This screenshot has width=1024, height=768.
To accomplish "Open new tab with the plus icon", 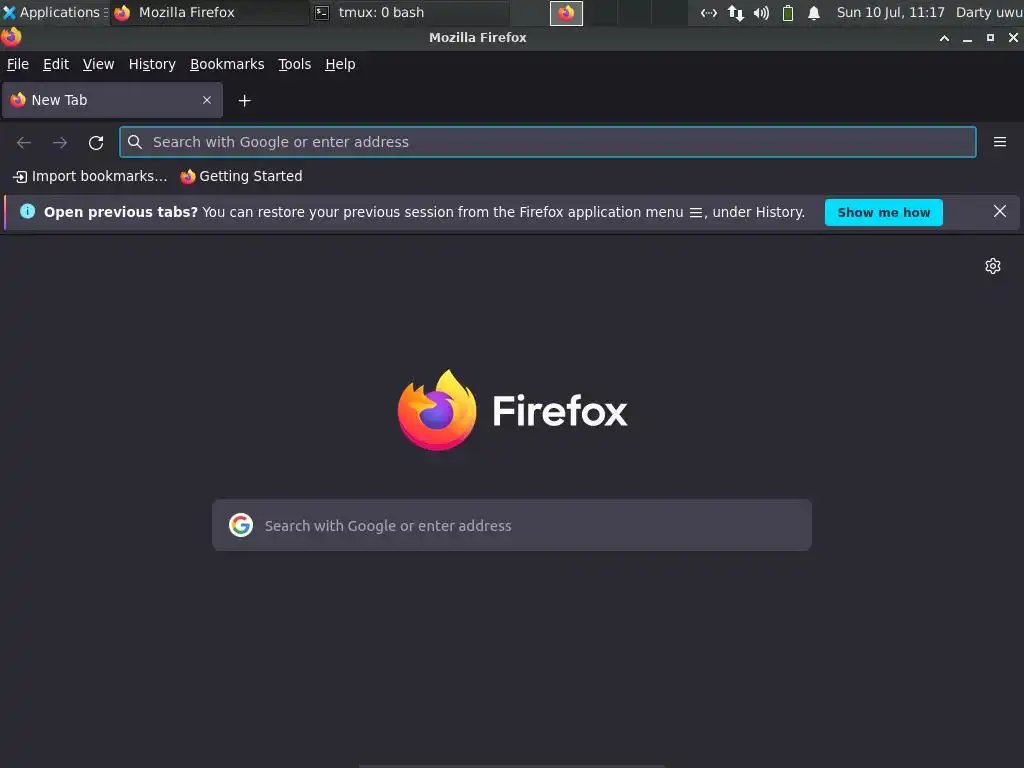I will pos(244,101).
